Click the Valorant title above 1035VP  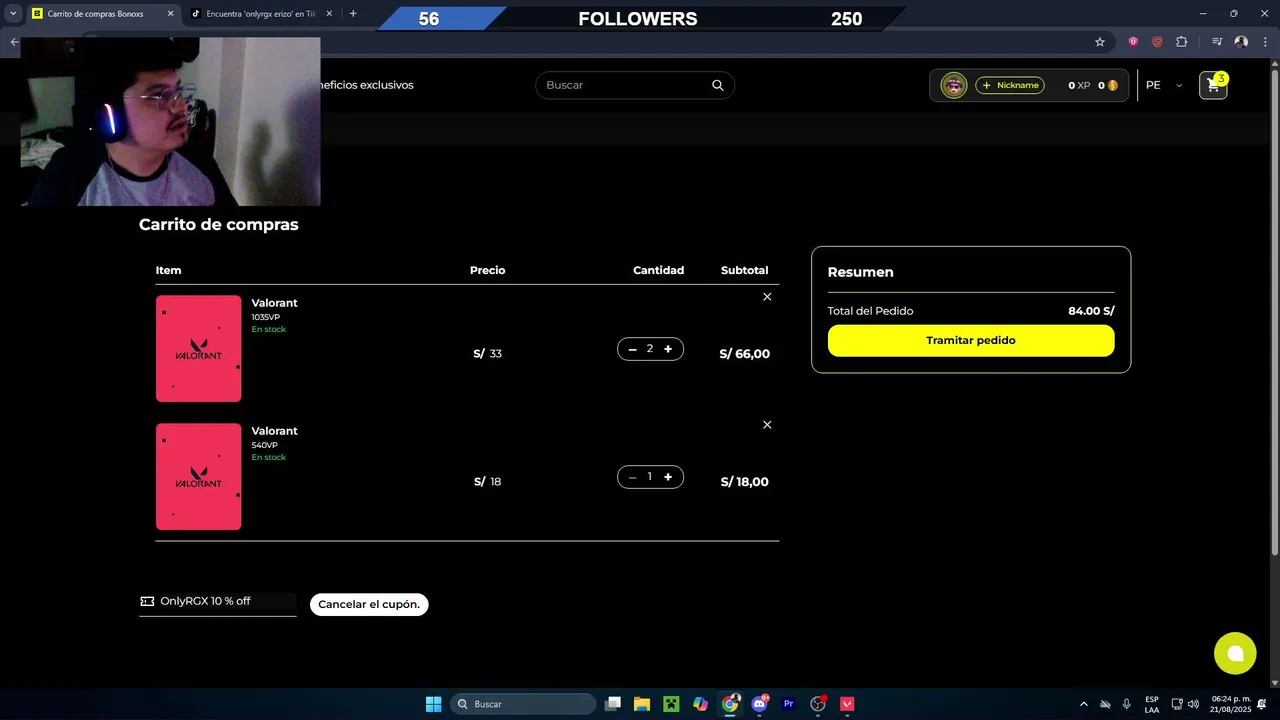point(274,303)
